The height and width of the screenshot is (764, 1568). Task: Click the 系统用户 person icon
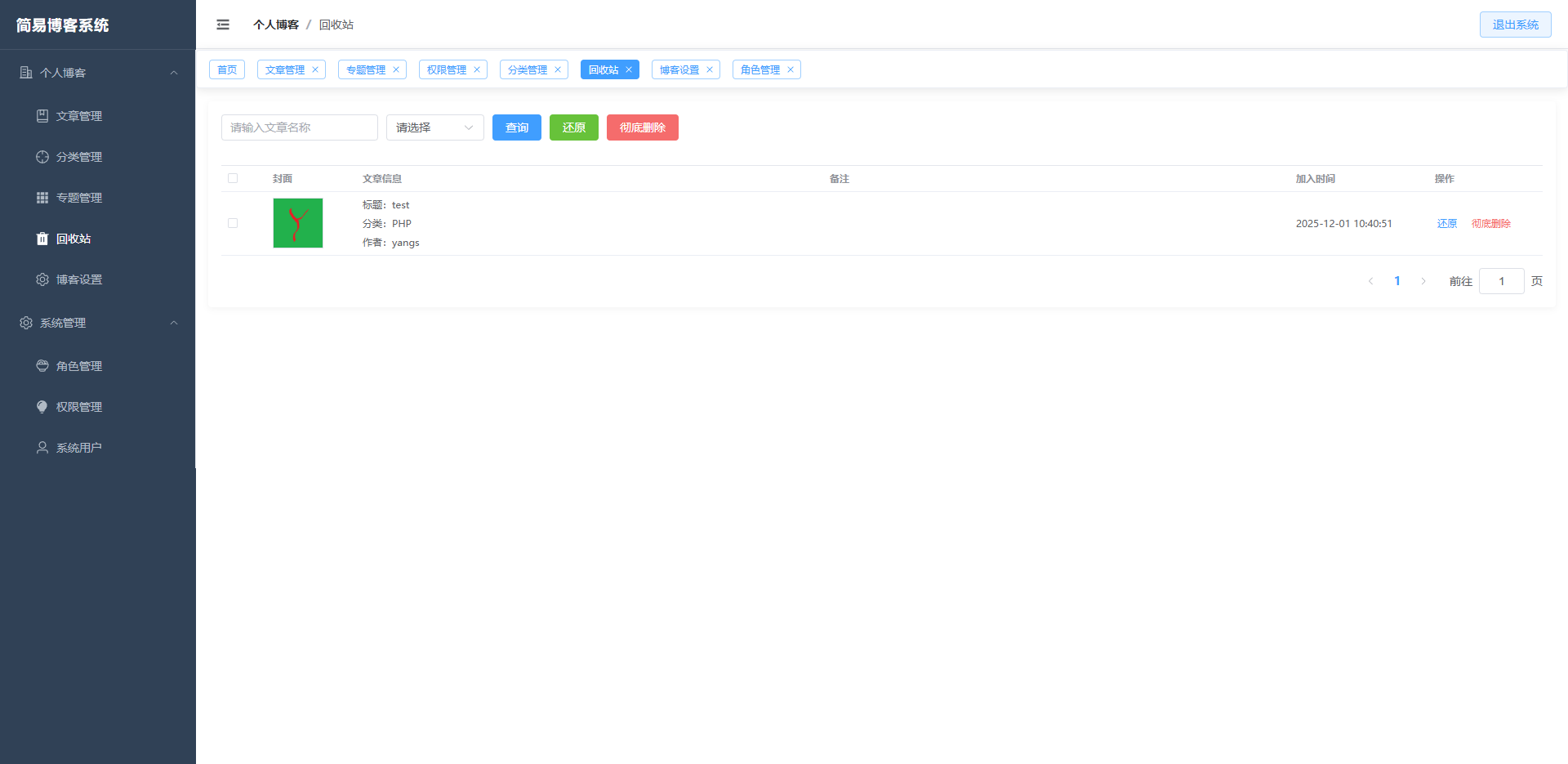click(42, 448)
